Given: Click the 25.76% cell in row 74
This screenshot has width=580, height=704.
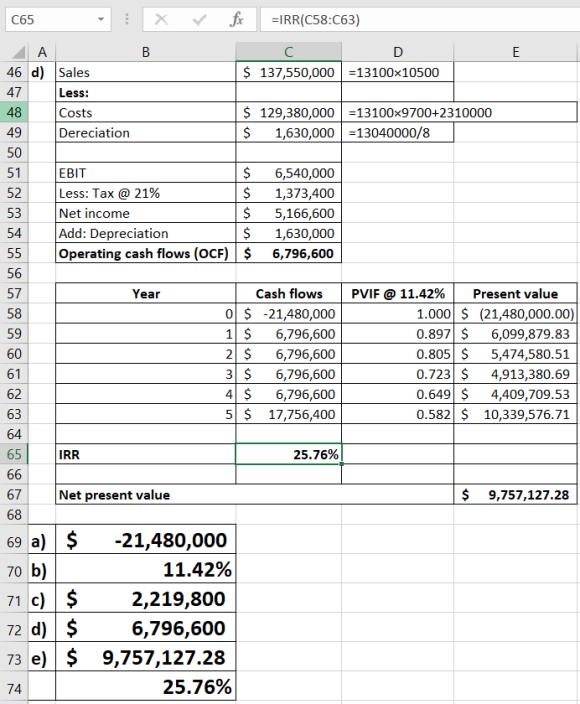Looking at the screenshot, I should tap(145, 686).
